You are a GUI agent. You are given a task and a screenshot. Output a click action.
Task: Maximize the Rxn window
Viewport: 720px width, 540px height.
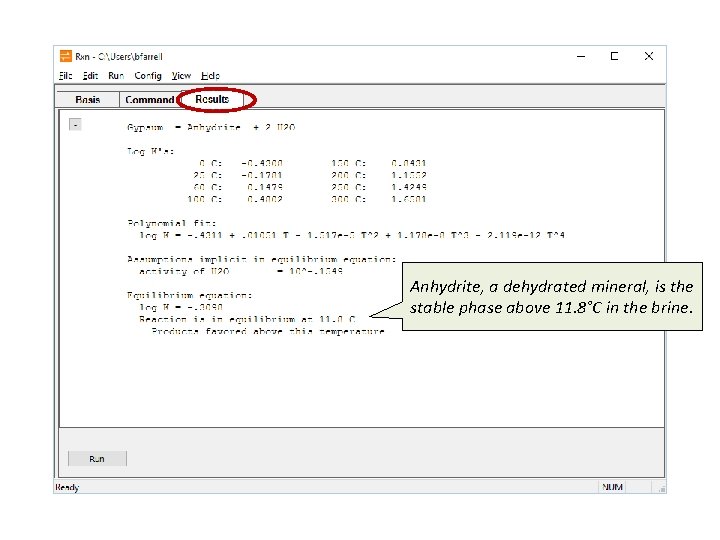(614, 56)
